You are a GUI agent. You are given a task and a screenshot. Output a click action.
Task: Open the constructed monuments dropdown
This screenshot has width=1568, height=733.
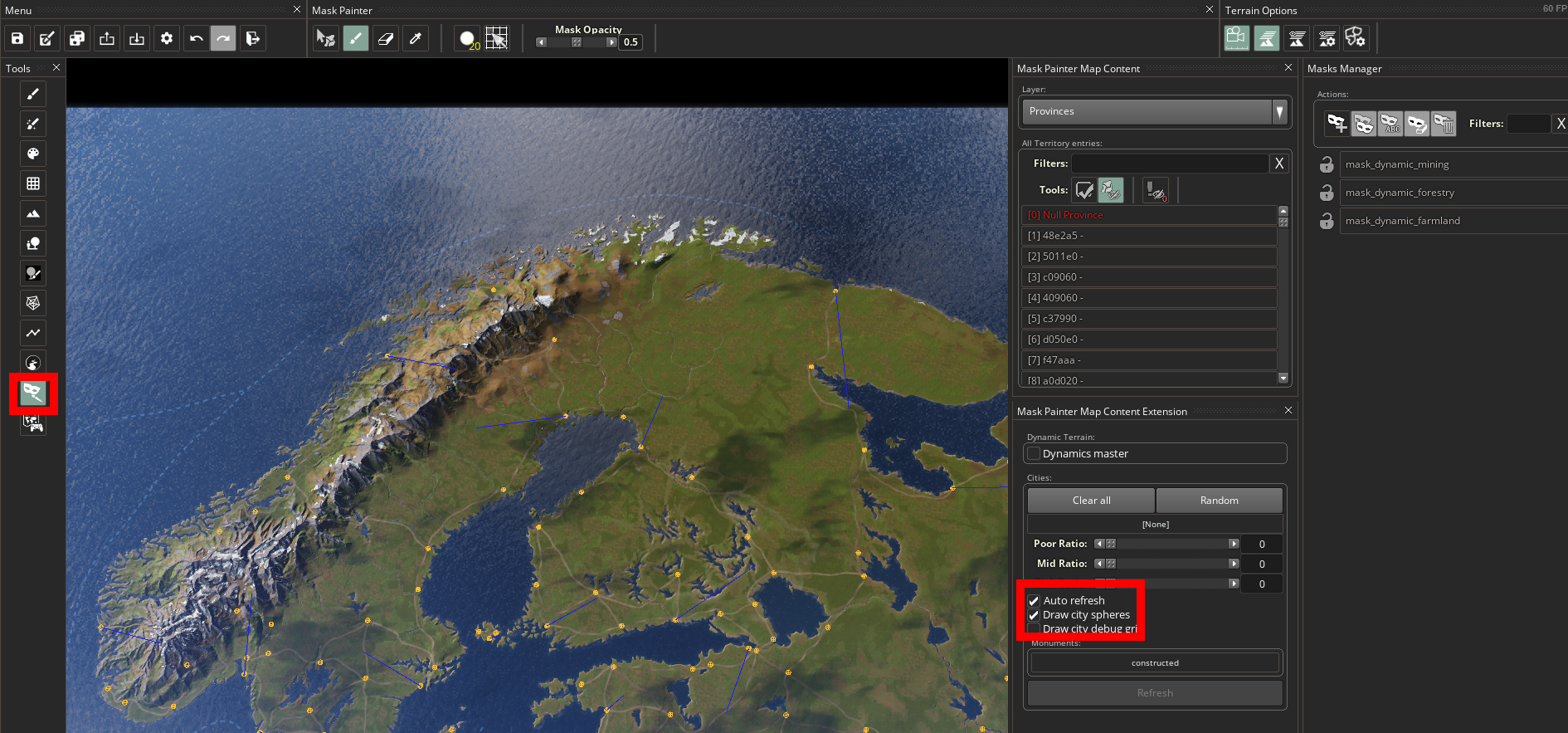pyautogui.click(x=1155, y=663)
